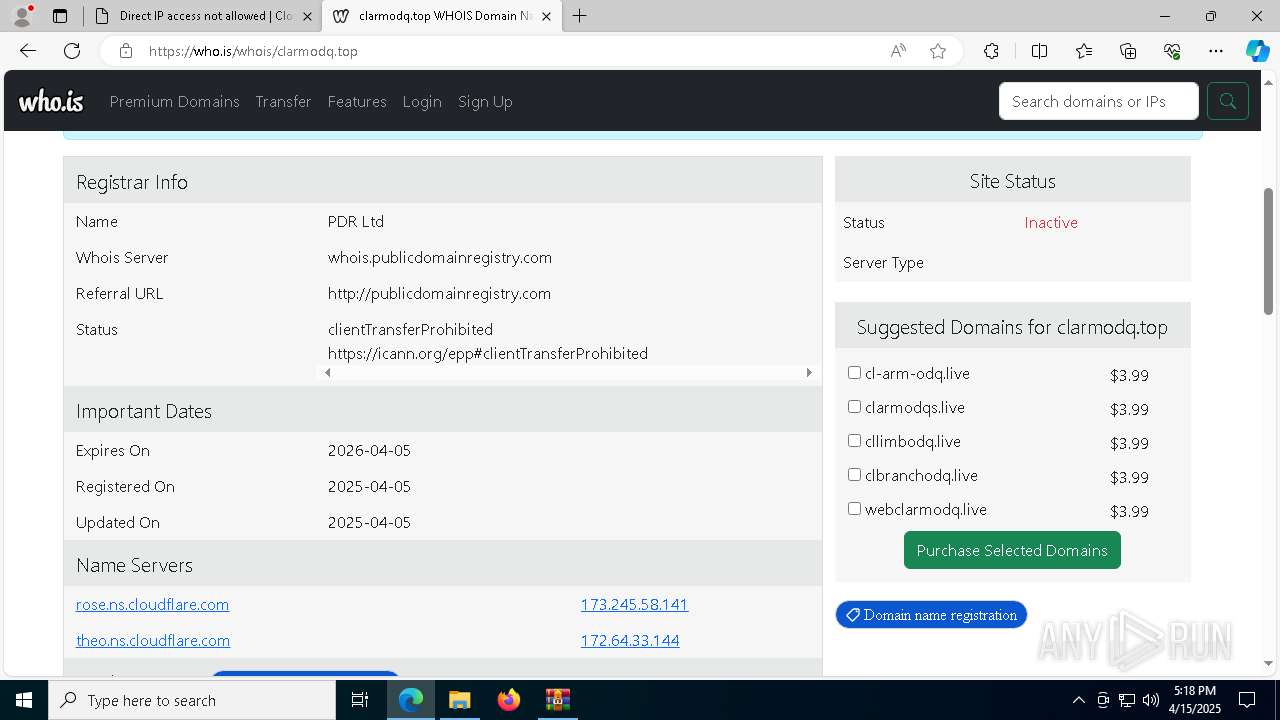This screenshot has width=1280, height=720.
Task: Open WinRAR from taskbar
Action: click(x=557, y=700)
